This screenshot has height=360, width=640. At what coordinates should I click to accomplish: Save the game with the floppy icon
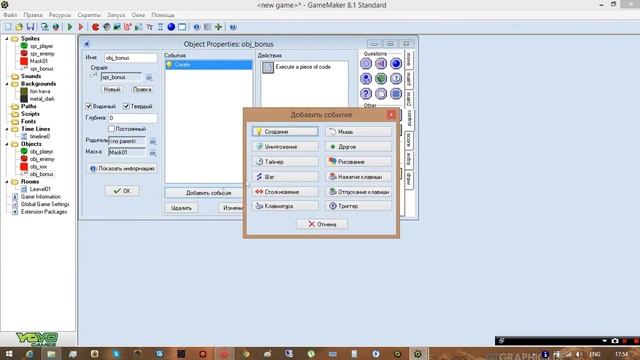[x=30, y=27]
